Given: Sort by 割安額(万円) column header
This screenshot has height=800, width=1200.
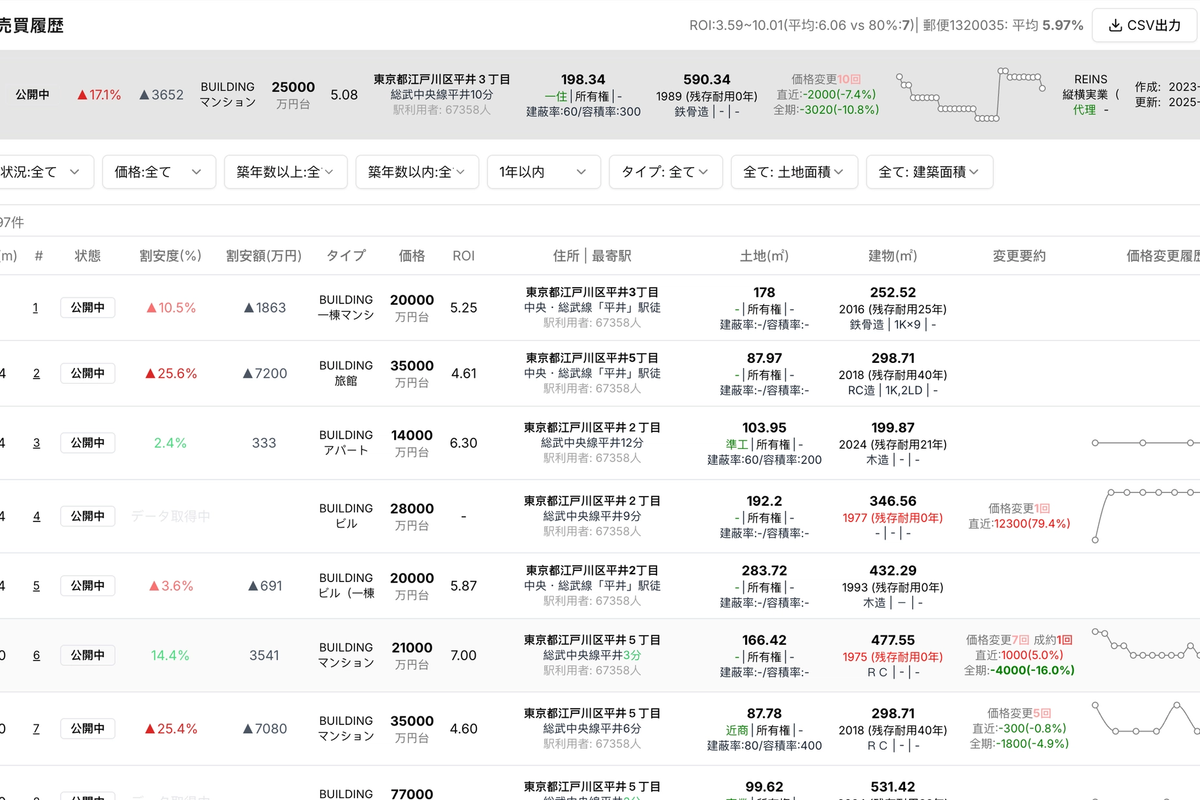Looking at the screenshot, I should coord(264,256).
